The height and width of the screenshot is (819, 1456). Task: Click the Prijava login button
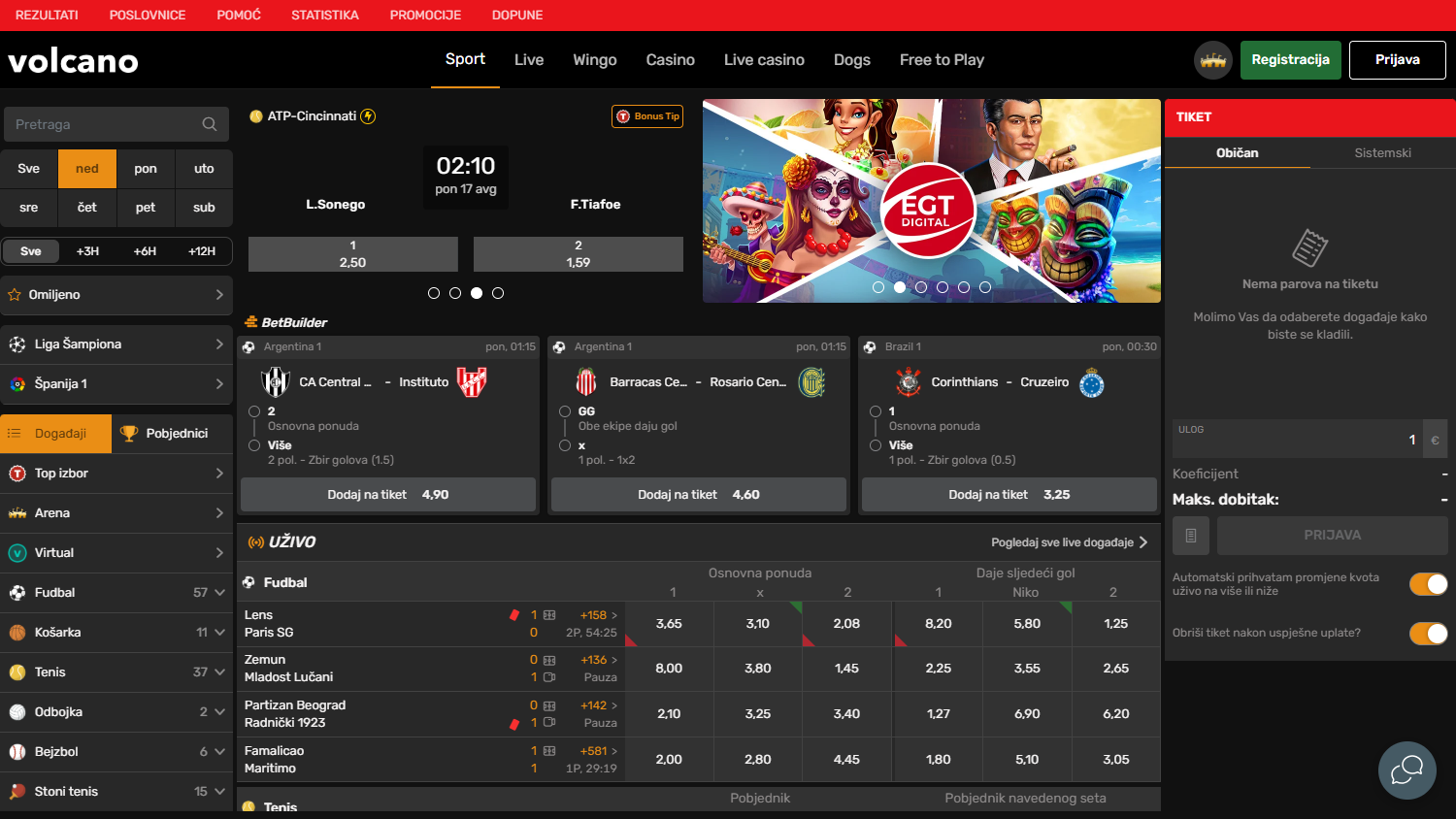coord(1398,60)
